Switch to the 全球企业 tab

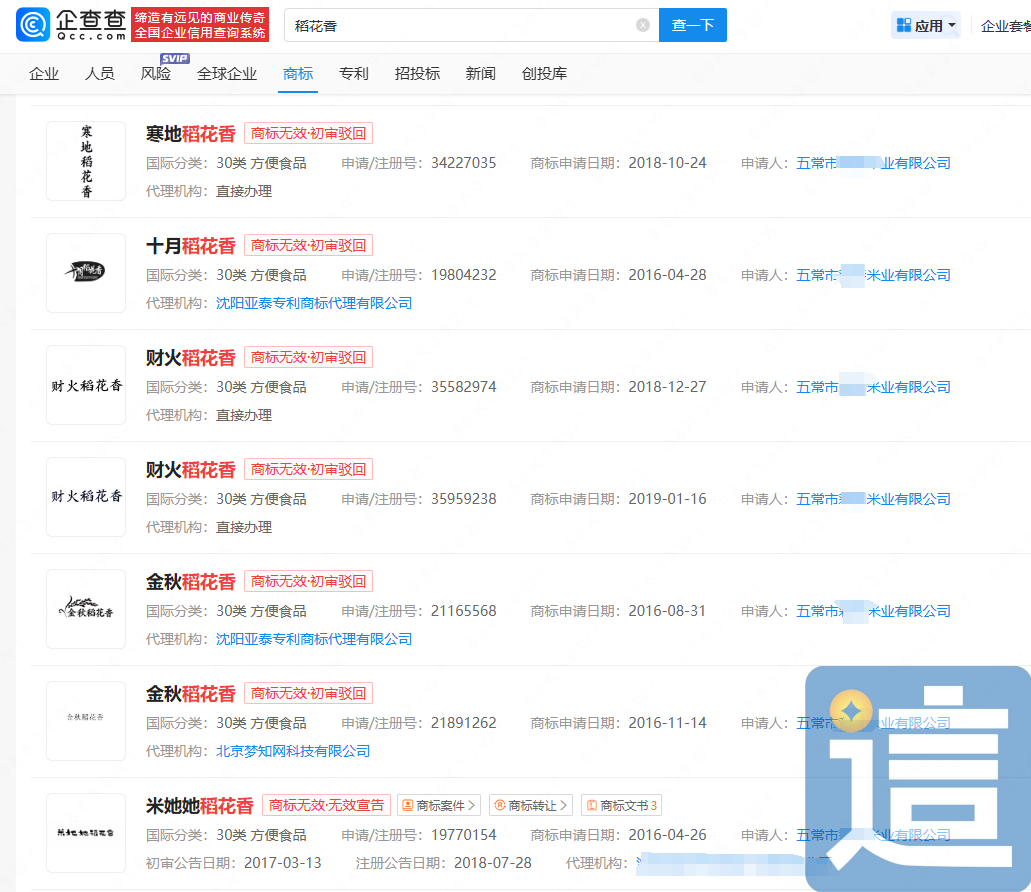pyautogui.click(x=227, y=74)
